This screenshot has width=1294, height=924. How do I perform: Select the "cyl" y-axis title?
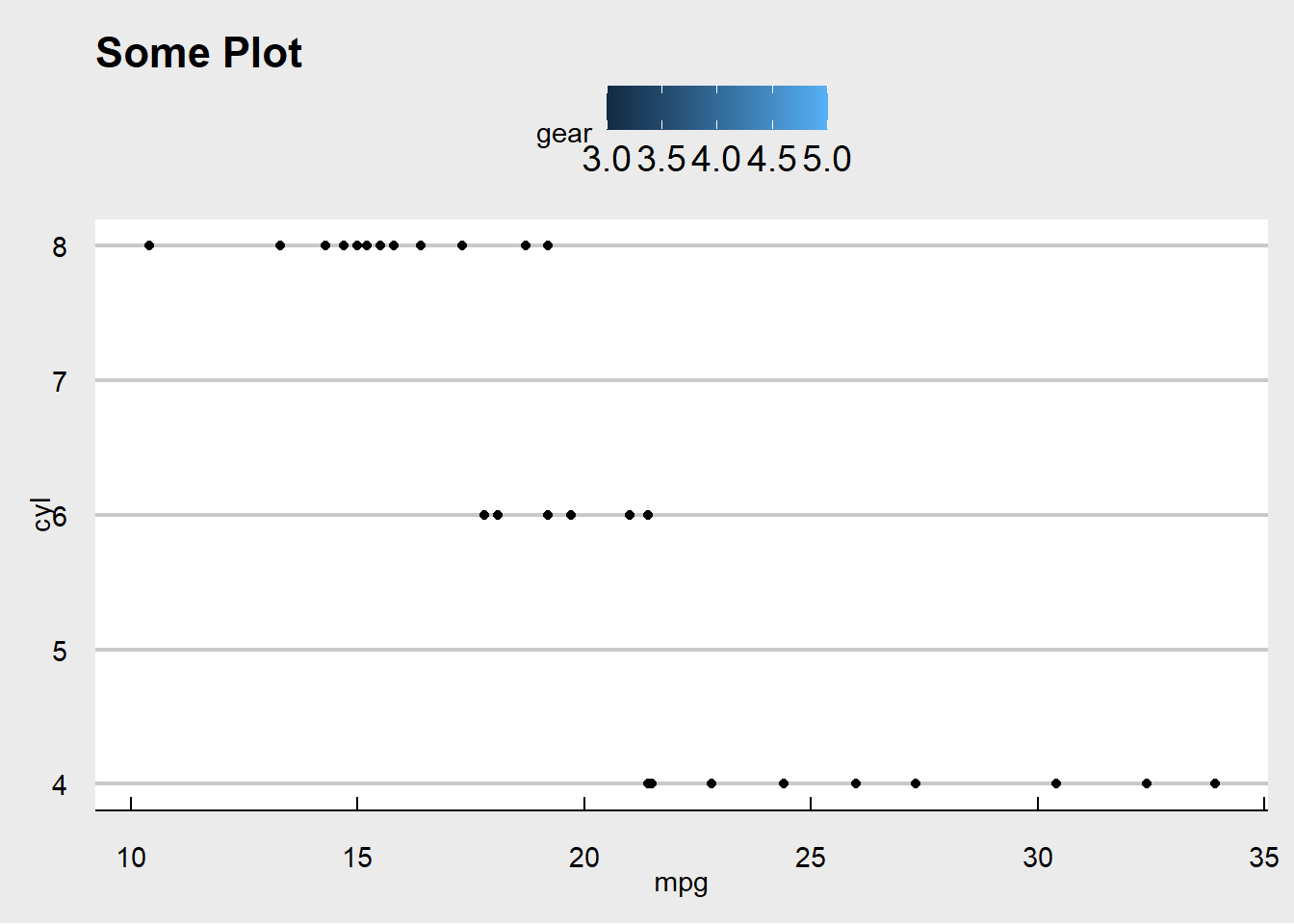click(41, 514)
